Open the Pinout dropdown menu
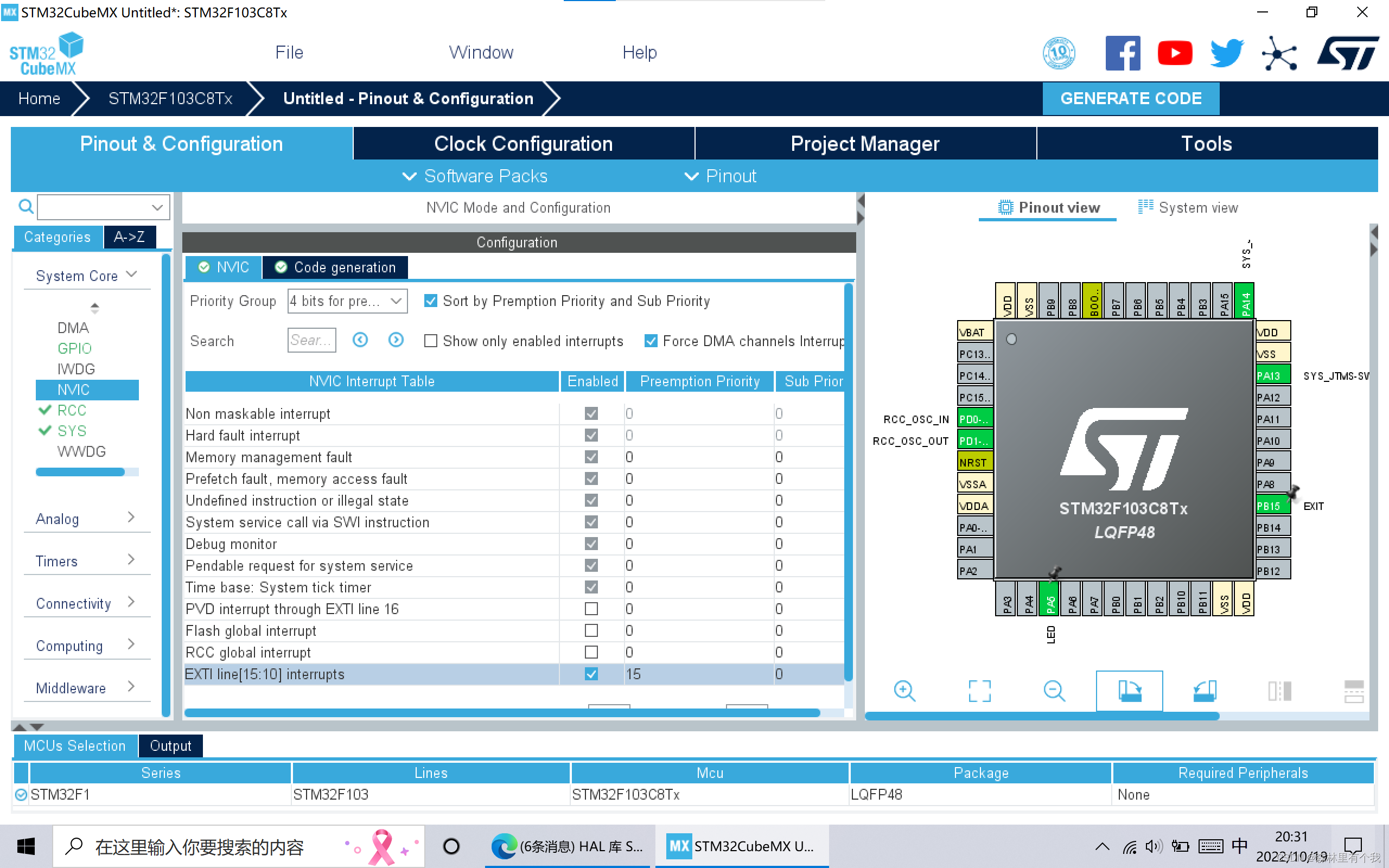The image size is (1389, 868). point(721,176)
